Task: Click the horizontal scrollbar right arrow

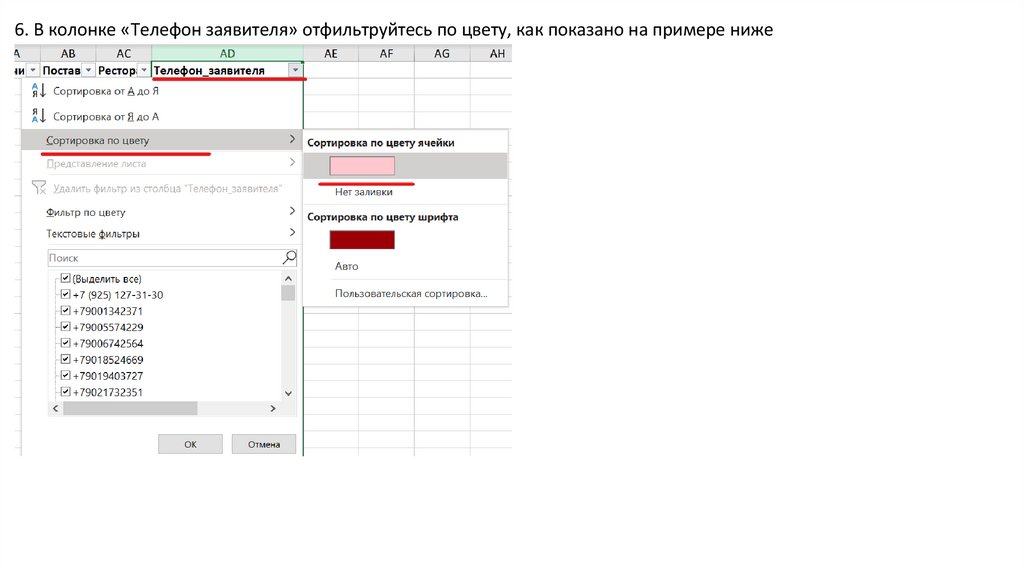Action: tap(273, 408)
